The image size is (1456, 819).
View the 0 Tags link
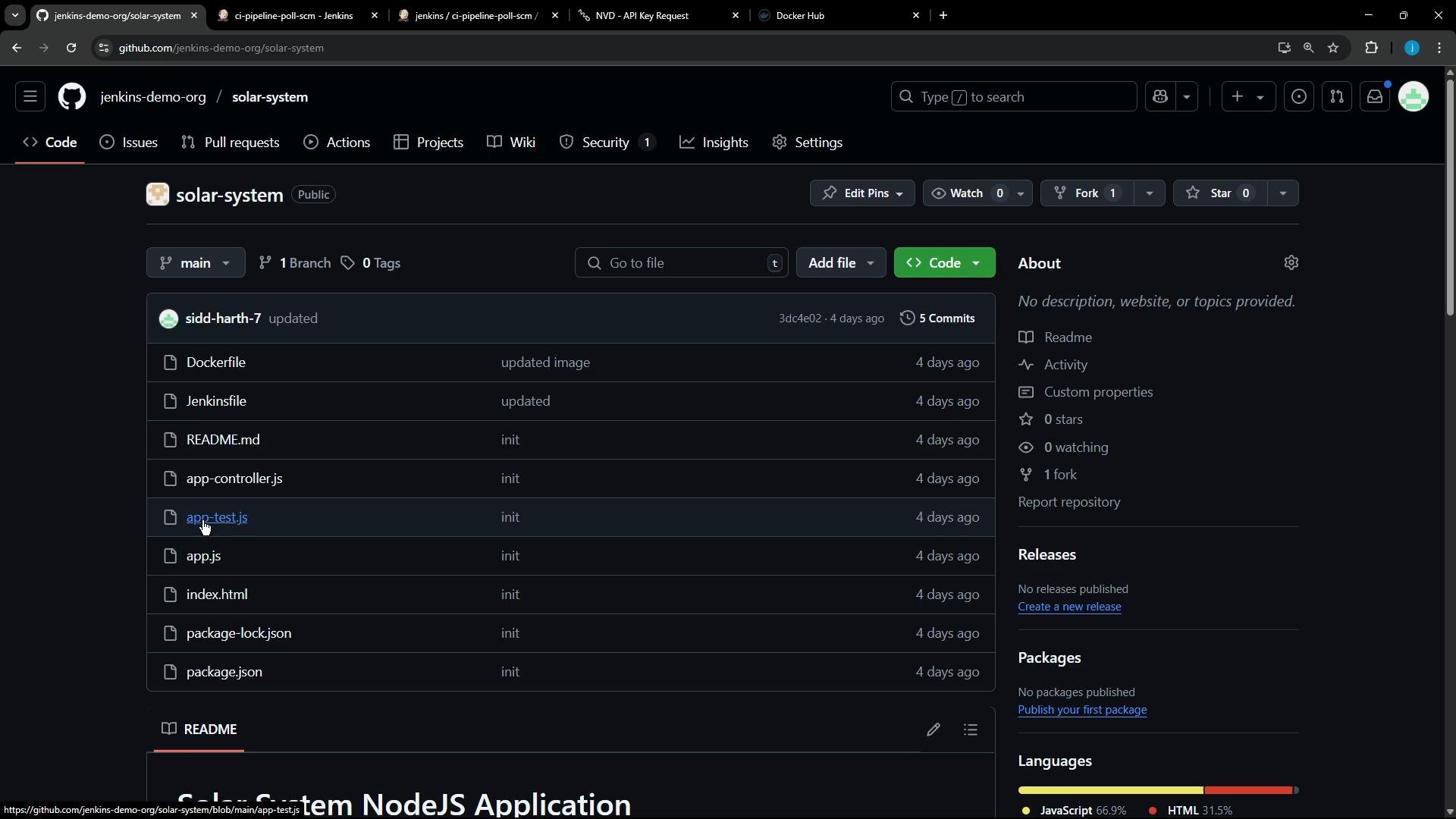tap(371, 263)
